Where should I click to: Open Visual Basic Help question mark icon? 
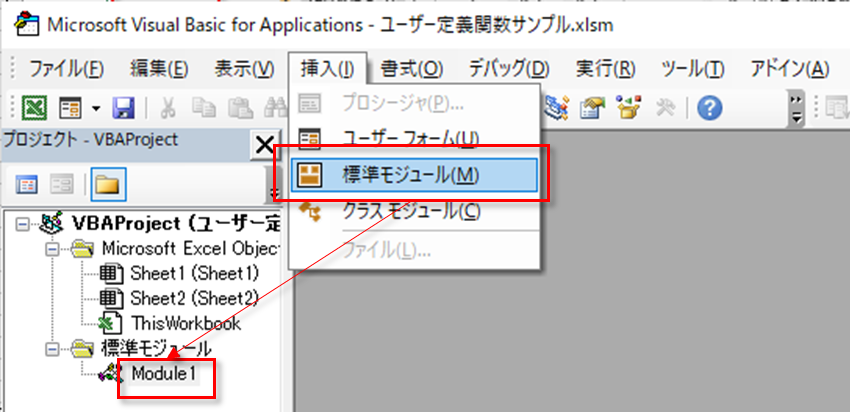tap(710, 108)
